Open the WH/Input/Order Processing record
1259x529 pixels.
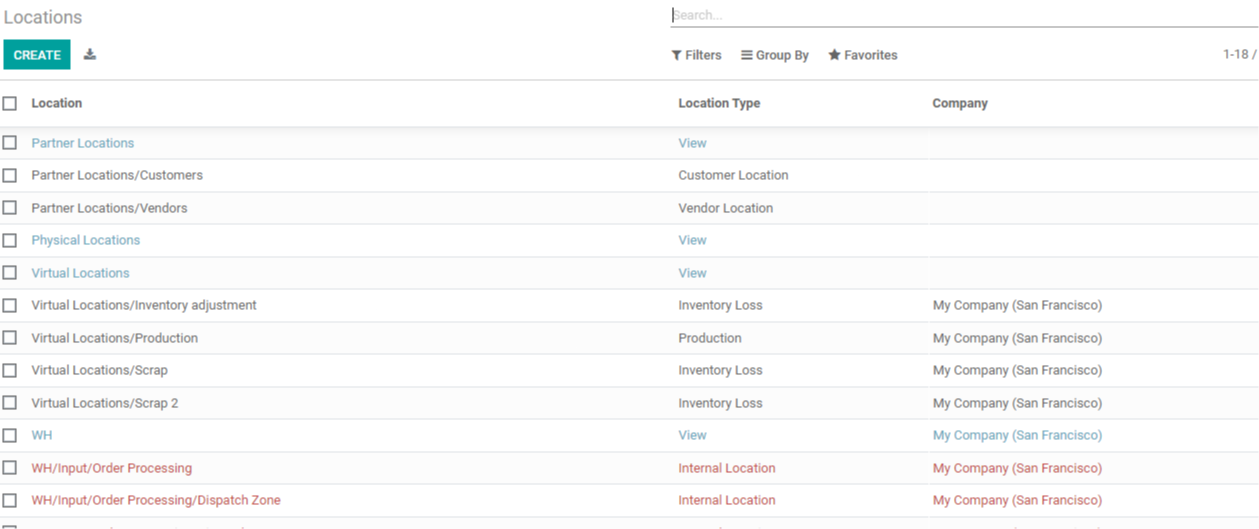pyautogui.click(x=111, y=468)
